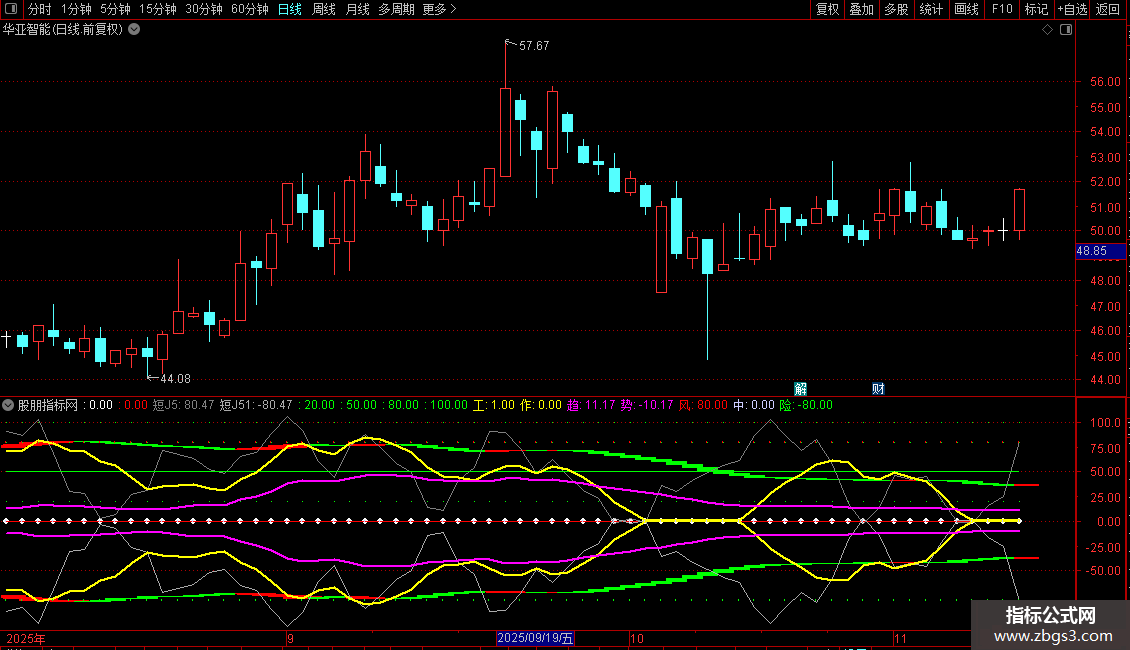Switch to 分时 intraday view
The height and width of the screenshot is (650, 1130).
click(39, 9)
